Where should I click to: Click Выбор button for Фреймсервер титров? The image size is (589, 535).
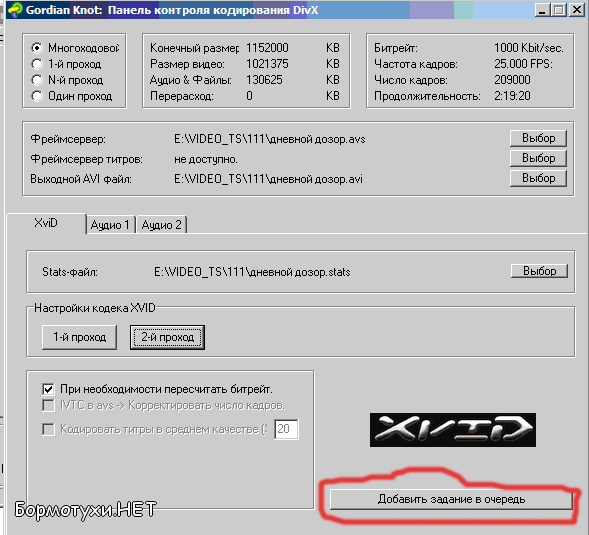point(538,158)
